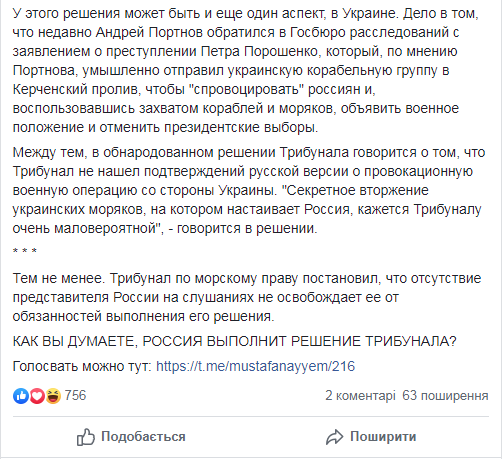Screen dimensions: 502x459
Task: Click the red heart Love reaction icon
Action: pos(37,396)
